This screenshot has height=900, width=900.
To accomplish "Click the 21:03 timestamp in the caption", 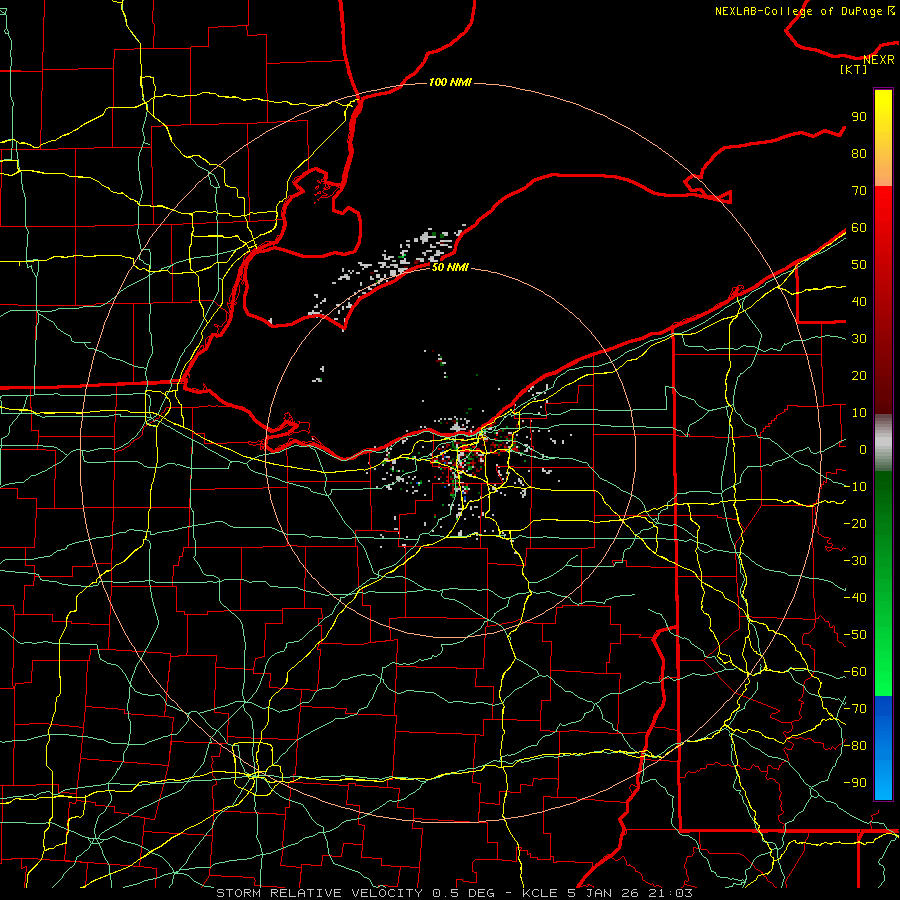I will coord(670,893).
